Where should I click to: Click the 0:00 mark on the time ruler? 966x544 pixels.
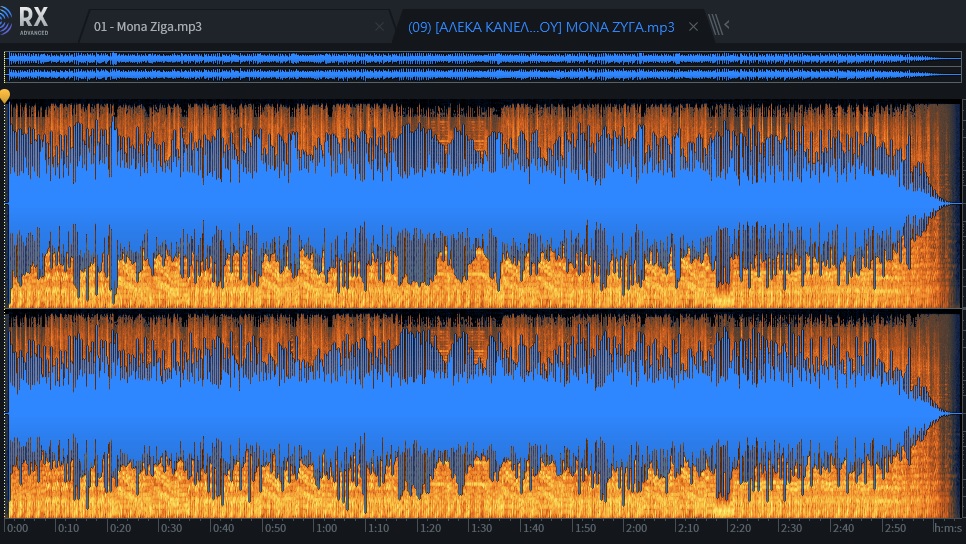[17, 528]
